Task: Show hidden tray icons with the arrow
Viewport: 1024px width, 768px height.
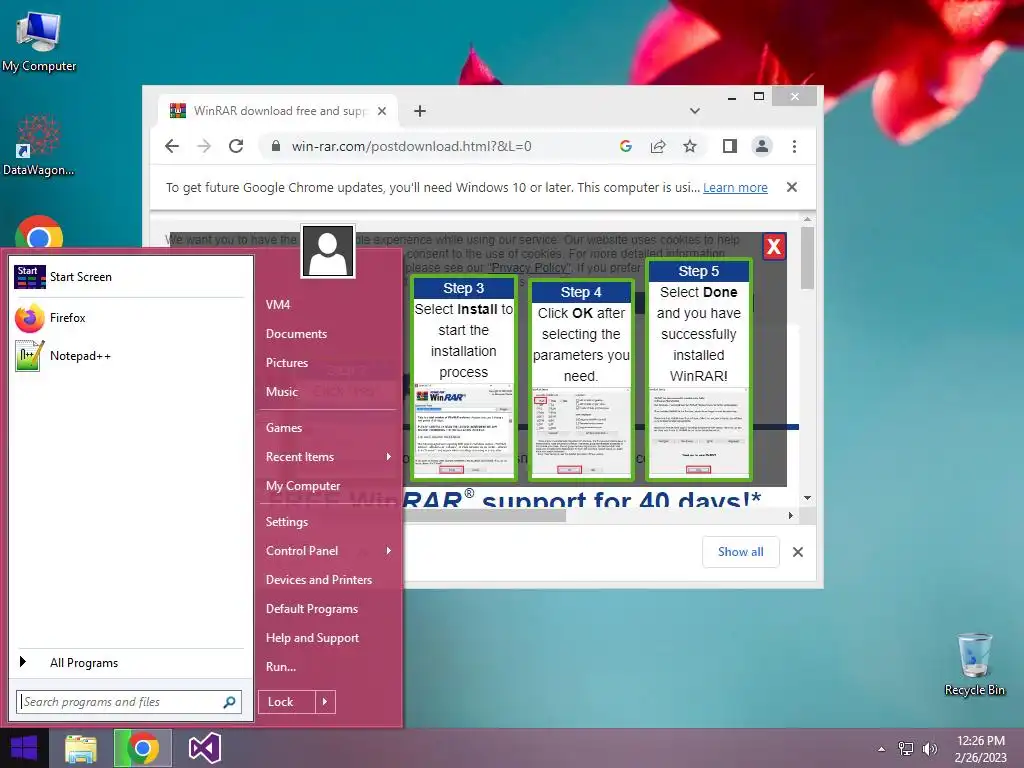Action: click(x=882, y=749)
